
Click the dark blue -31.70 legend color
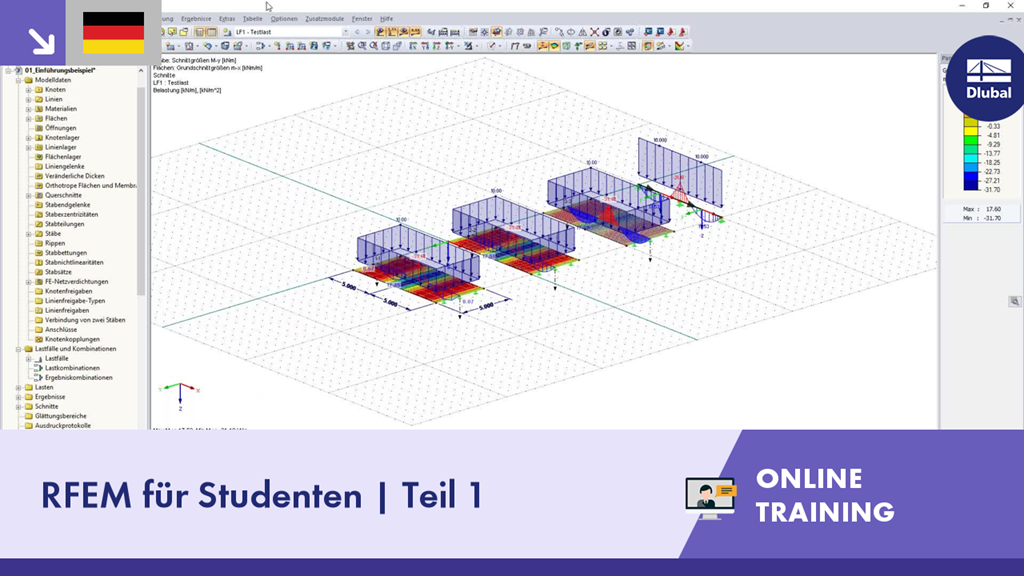pyautogui.click(x=971, y=185)
